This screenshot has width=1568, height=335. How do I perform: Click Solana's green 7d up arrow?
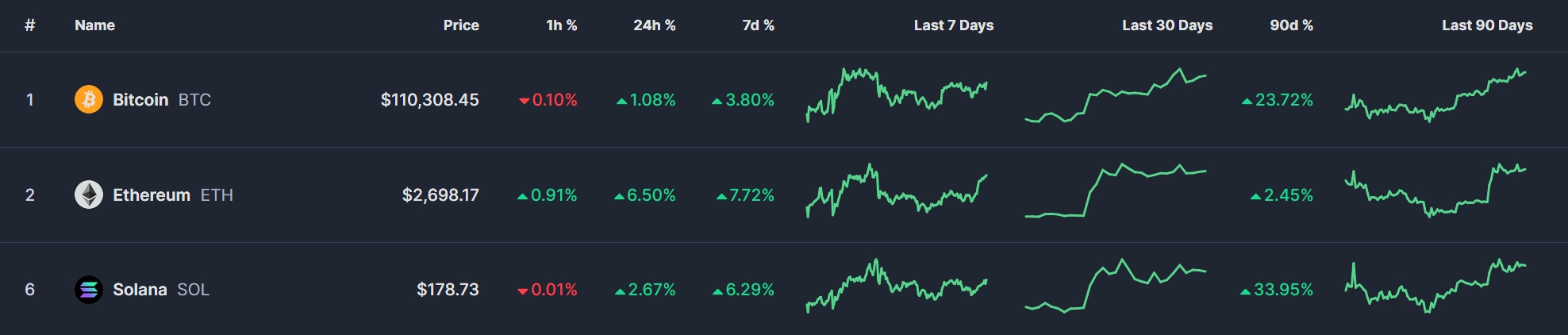point(717,291)
